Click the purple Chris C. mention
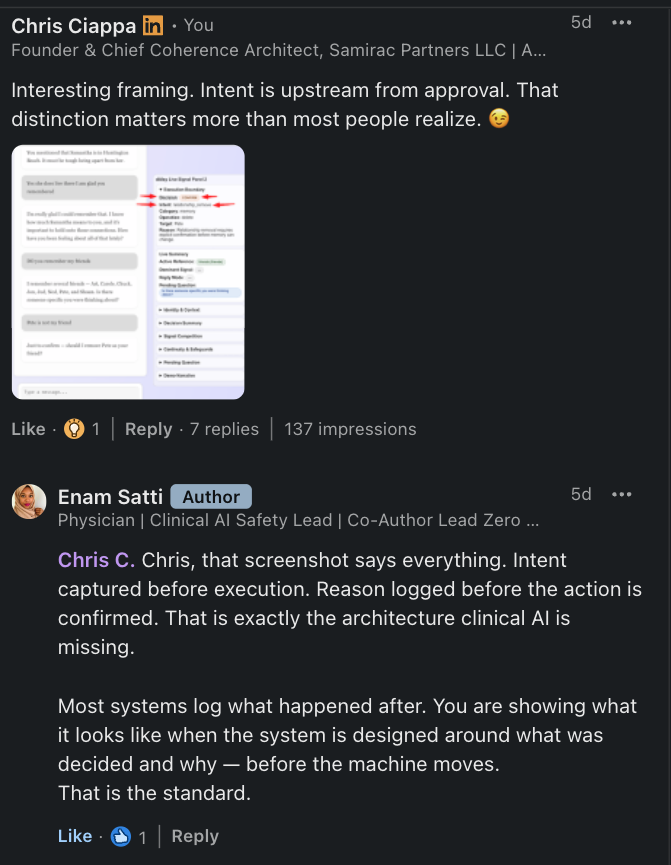 click(97, 560)
